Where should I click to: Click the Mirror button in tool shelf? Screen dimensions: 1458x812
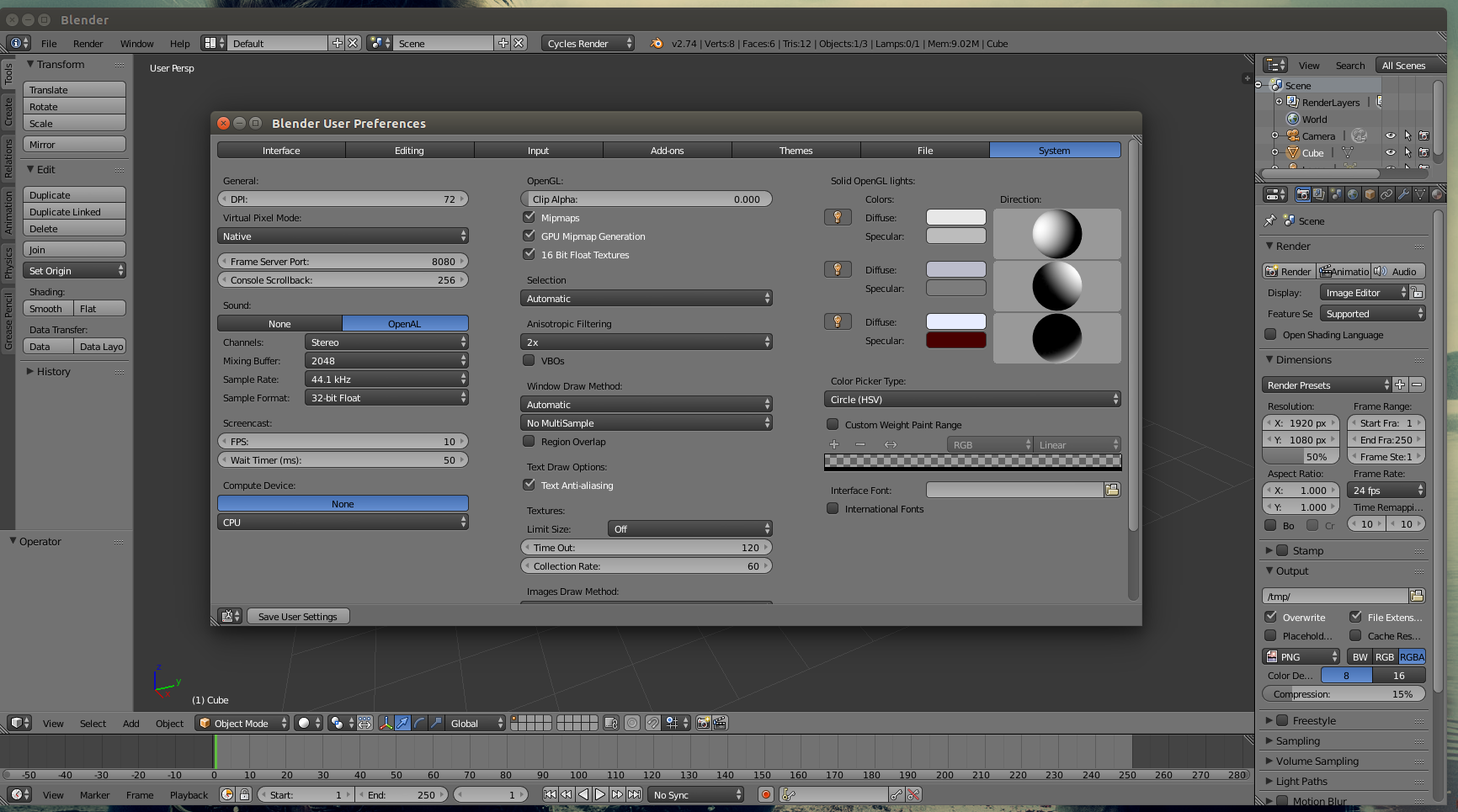[x=74, y=145]
